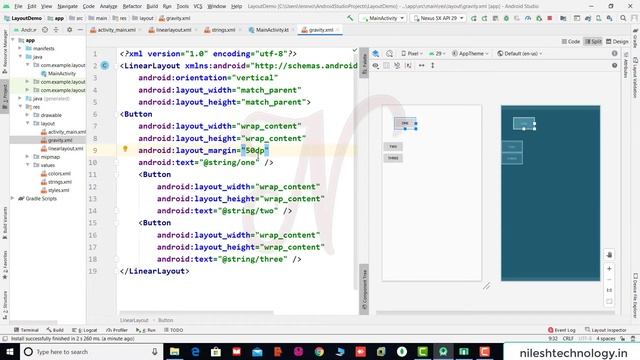Image resolution: width=640 pixels, height=360 pixels.
Task: Click the scroll-from-source target icon in project panel
Action: click(45, 30)
